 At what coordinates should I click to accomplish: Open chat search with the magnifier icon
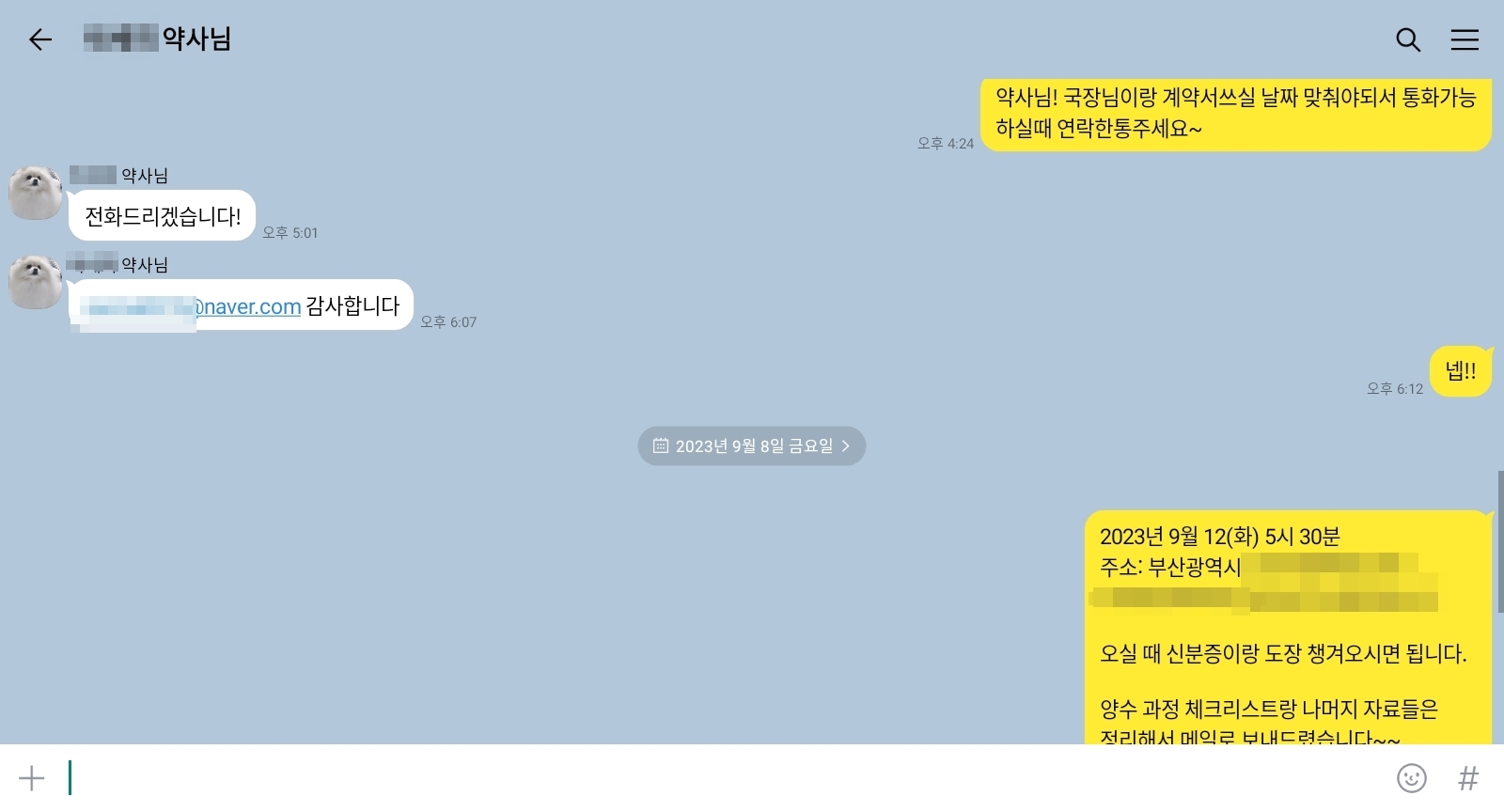coord(1407,39)
